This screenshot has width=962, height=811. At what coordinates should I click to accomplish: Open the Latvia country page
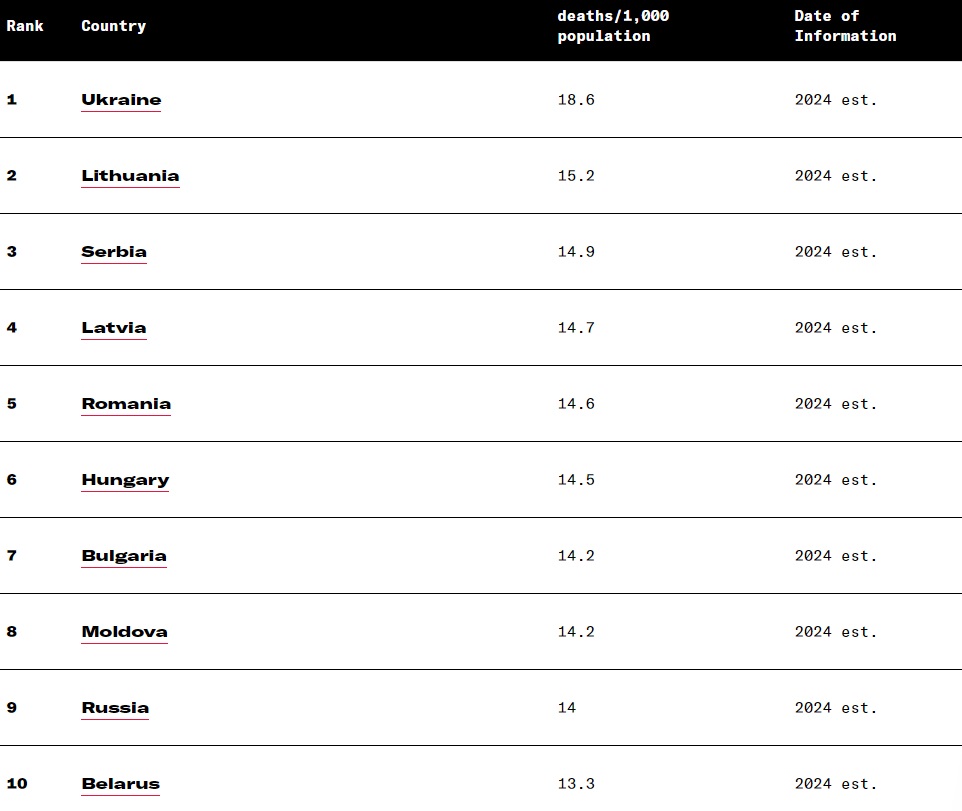point(114,328)
